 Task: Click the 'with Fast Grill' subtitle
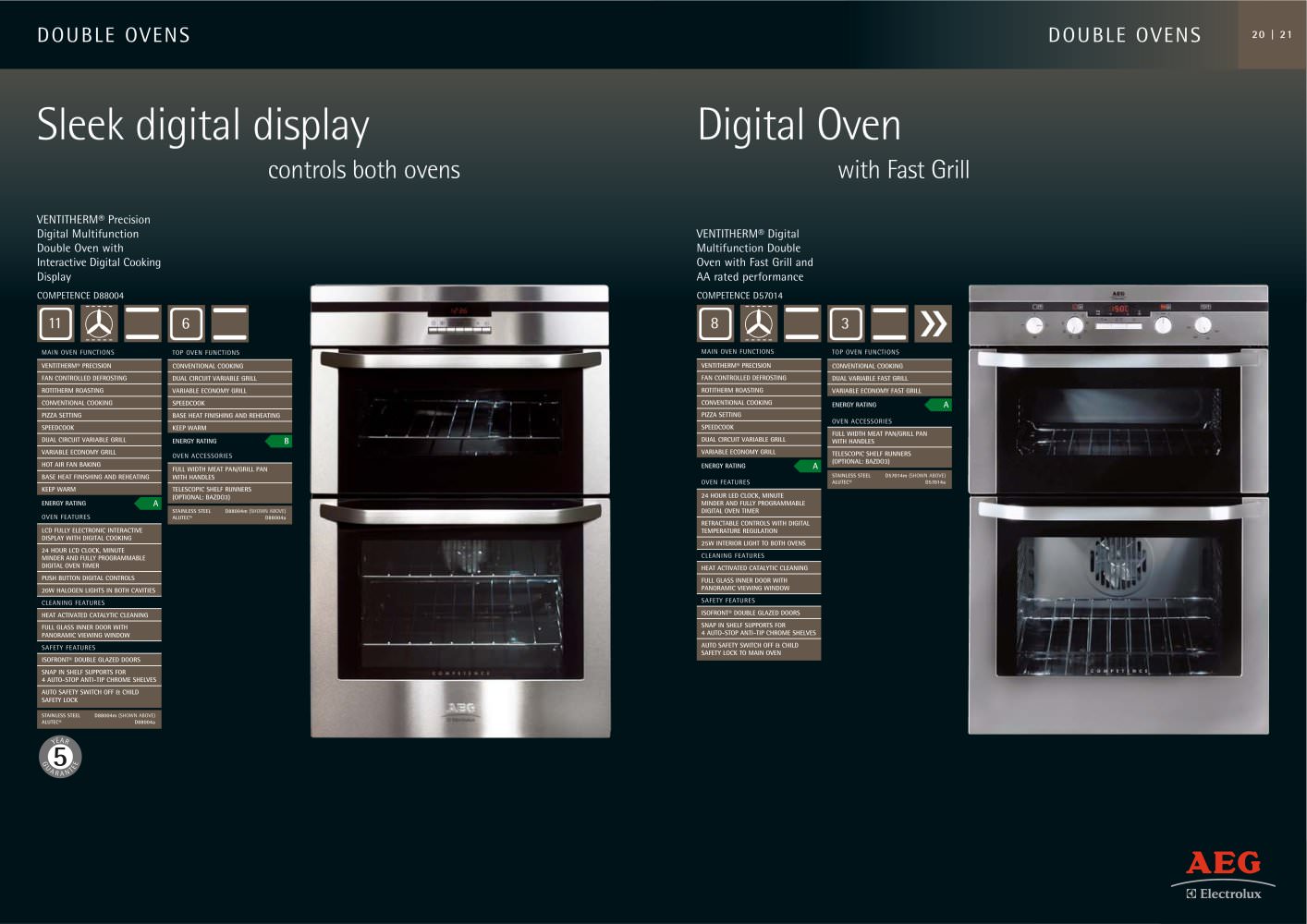(904, 170)
